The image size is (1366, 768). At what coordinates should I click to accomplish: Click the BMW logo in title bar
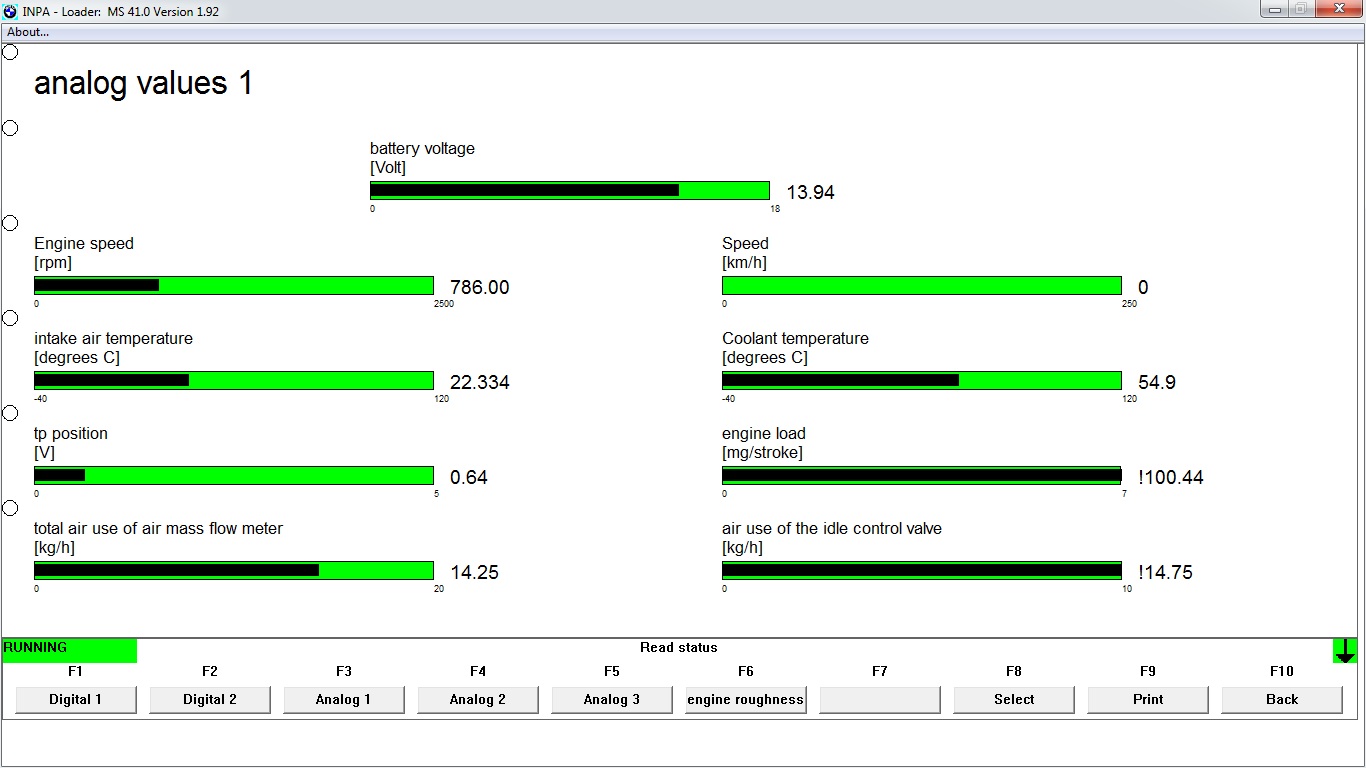point(10,11)
